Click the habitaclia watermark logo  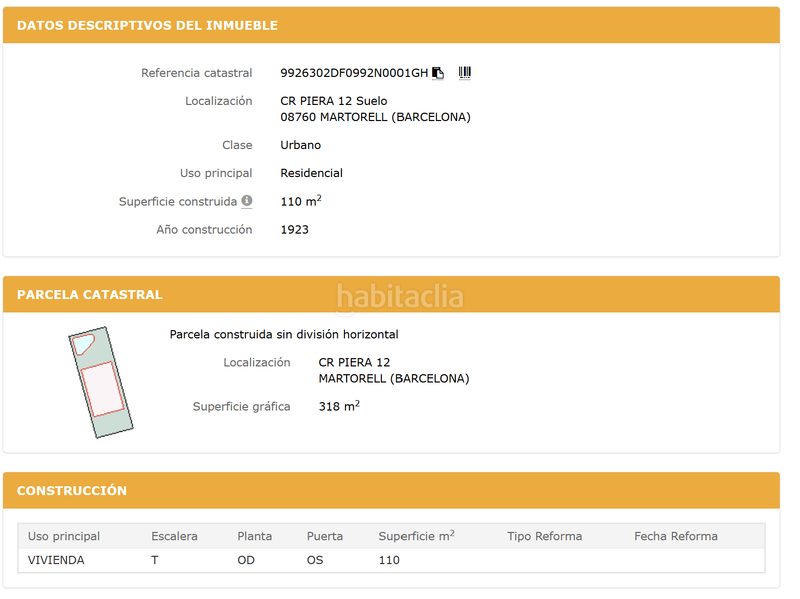400,297
